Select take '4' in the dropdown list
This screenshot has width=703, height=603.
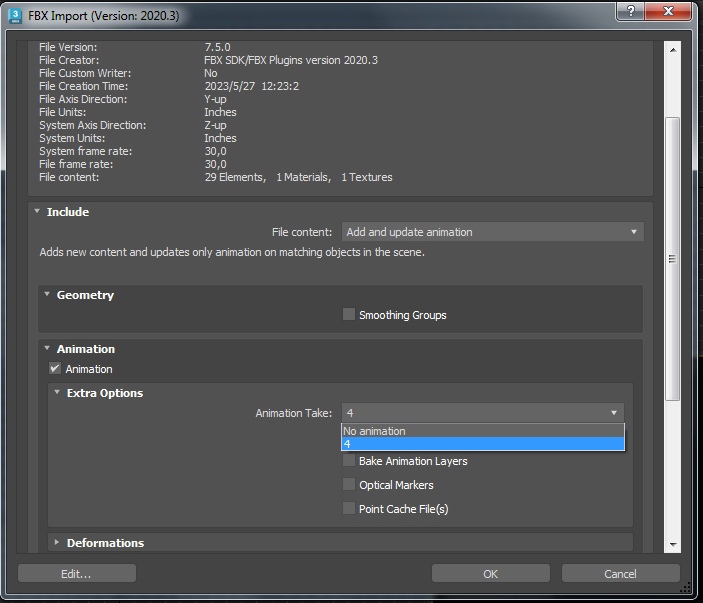(483, 444)
